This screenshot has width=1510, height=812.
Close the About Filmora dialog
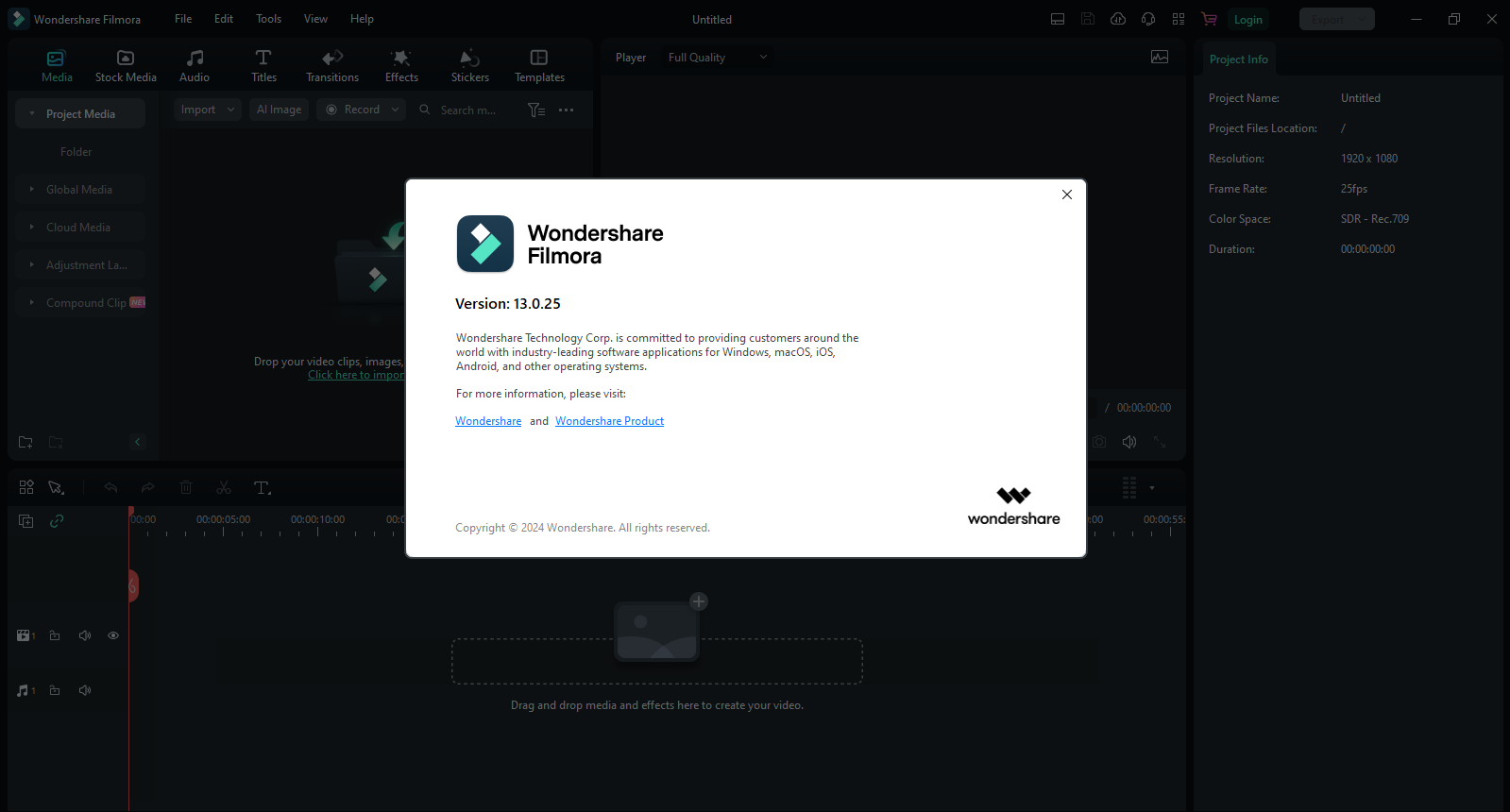tap(1067, 195)
